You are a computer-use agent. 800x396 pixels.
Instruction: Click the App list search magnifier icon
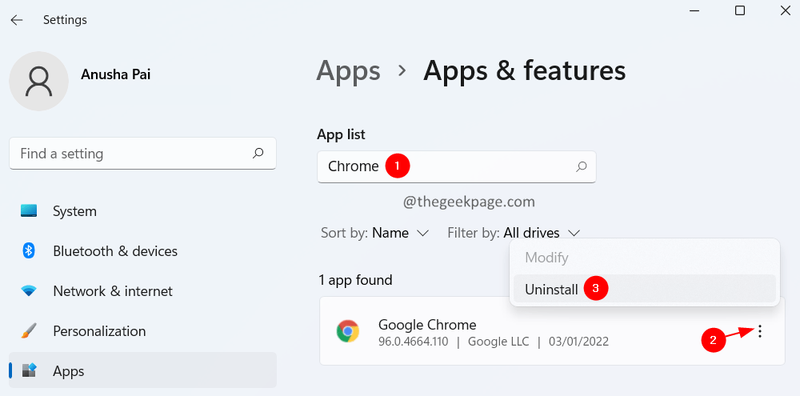tap(581, 166)
